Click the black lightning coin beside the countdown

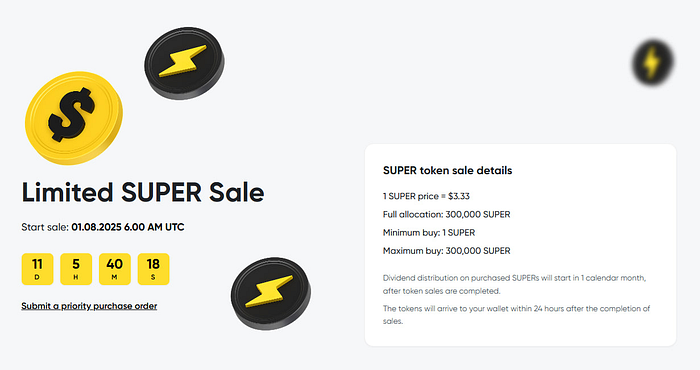coord(271,294)
